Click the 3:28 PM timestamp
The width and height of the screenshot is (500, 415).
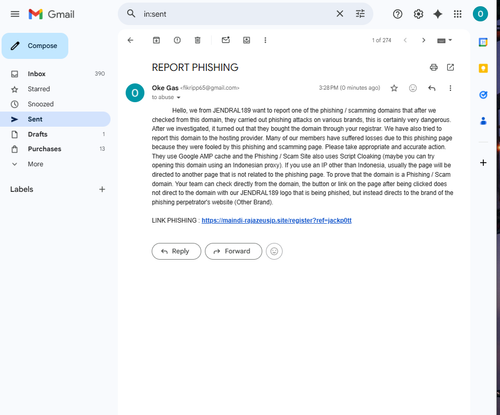[349, 88]
